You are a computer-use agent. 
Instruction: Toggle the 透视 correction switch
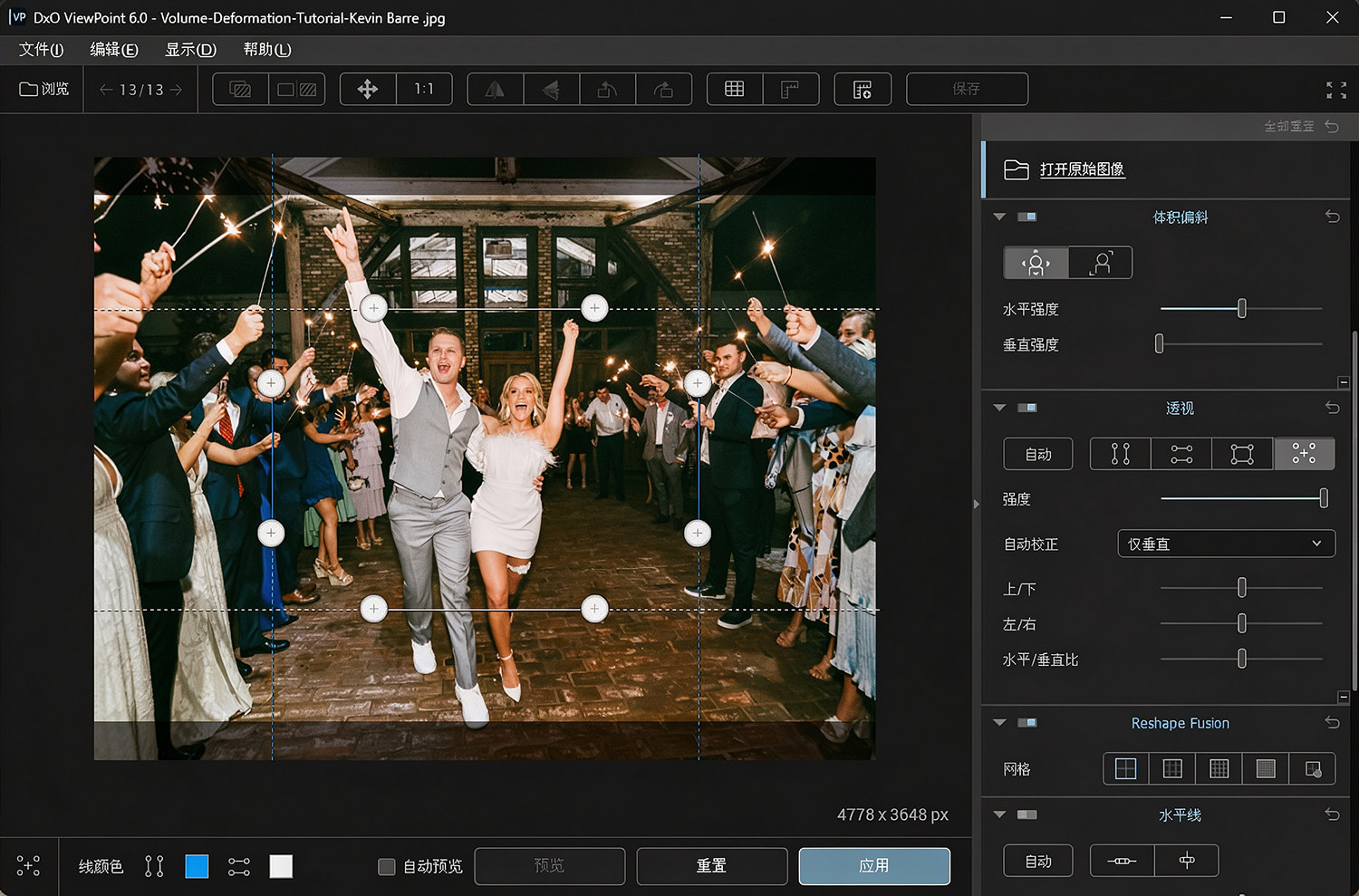click(1027, 408)
